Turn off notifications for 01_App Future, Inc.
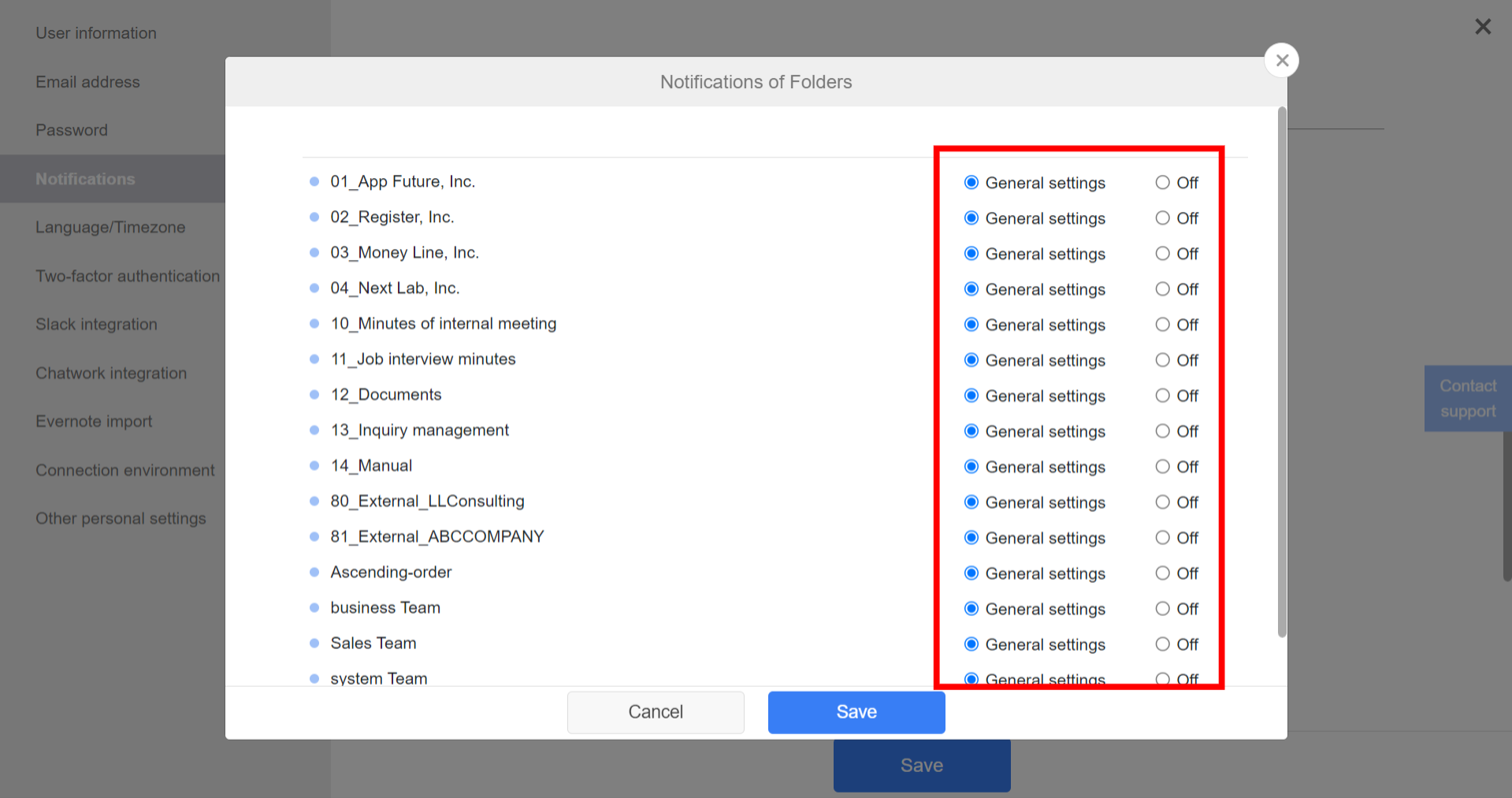This screenshot has width=1512, height=798. [x=1162, y=182]
